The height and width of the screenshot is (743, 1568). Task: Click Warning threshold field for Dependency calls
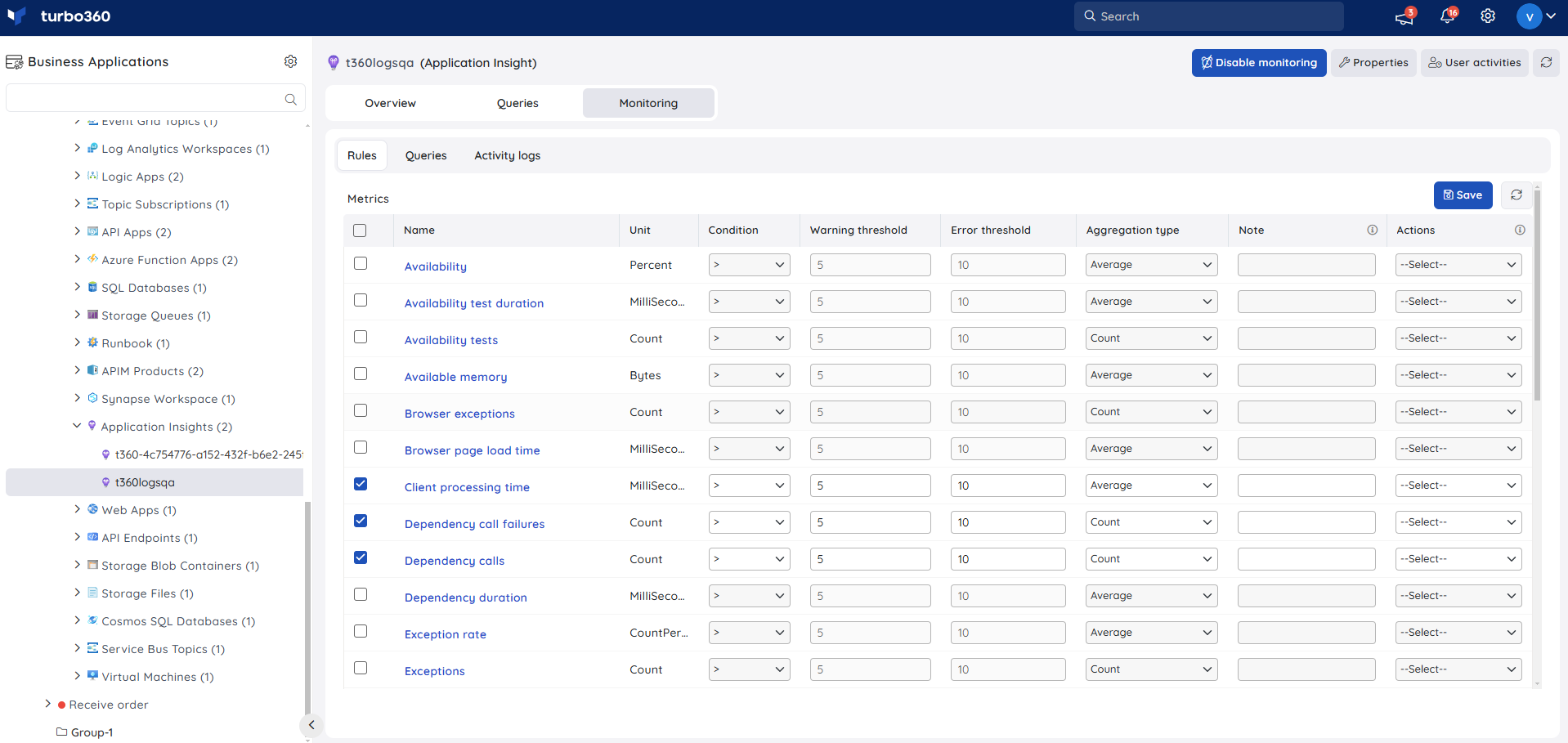coord(870,559)
